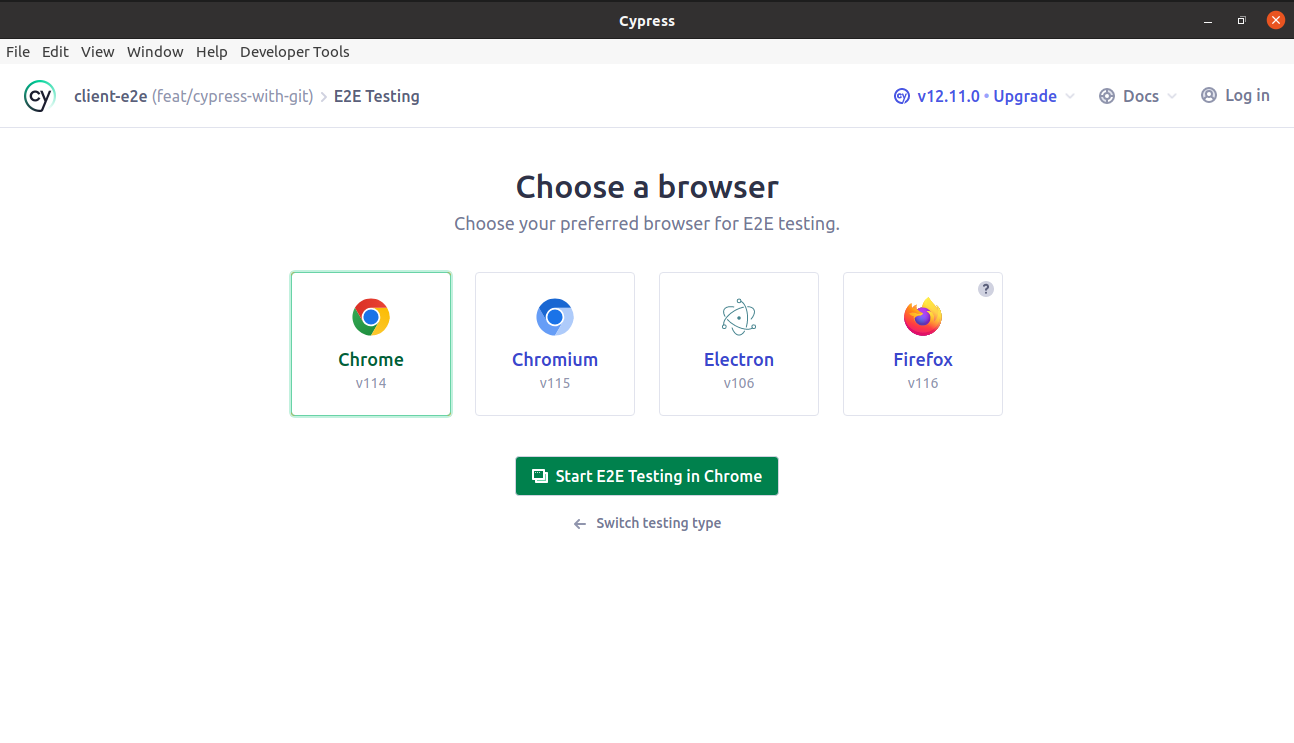Viewport: 1294px width, 743px height.
Task: Open the Developer Tools menu
Action: coord(294,51)
